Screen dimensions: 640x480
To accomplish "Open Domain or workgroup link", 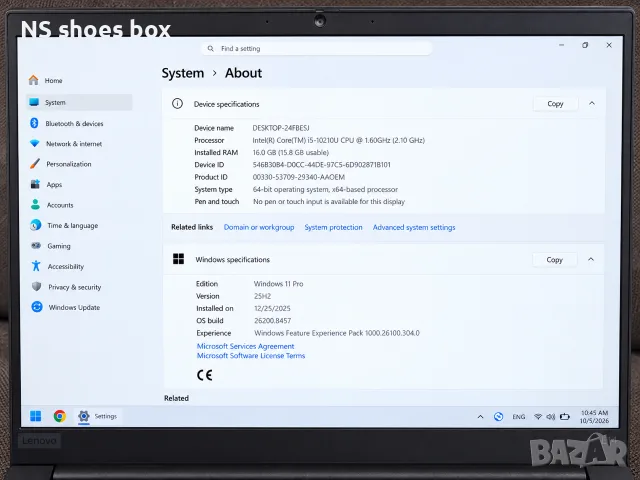I will (259, 227).
